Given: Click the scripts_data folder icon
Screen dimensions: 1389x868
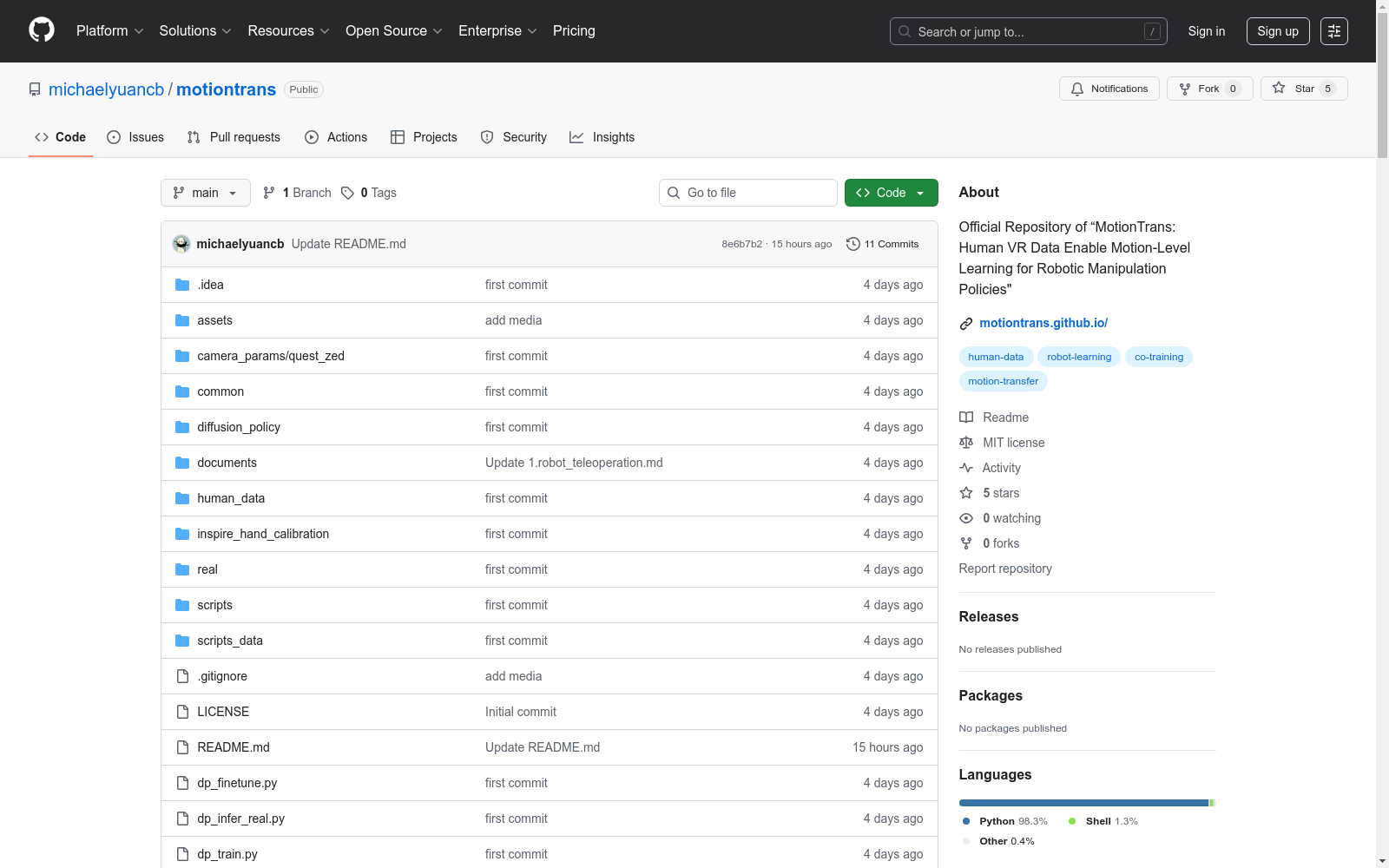Looking at the screenshot, I should 182,641.
